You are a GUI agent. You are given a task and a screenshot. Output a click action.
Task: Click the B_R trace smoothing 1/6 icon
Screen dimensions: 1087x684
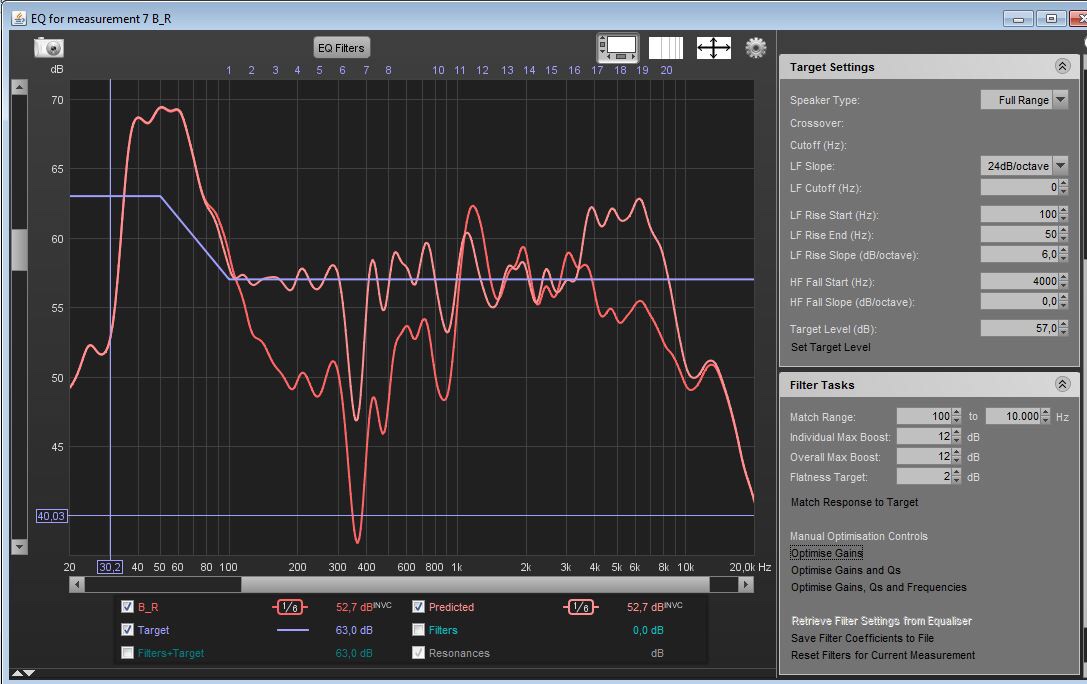(290, 608)
